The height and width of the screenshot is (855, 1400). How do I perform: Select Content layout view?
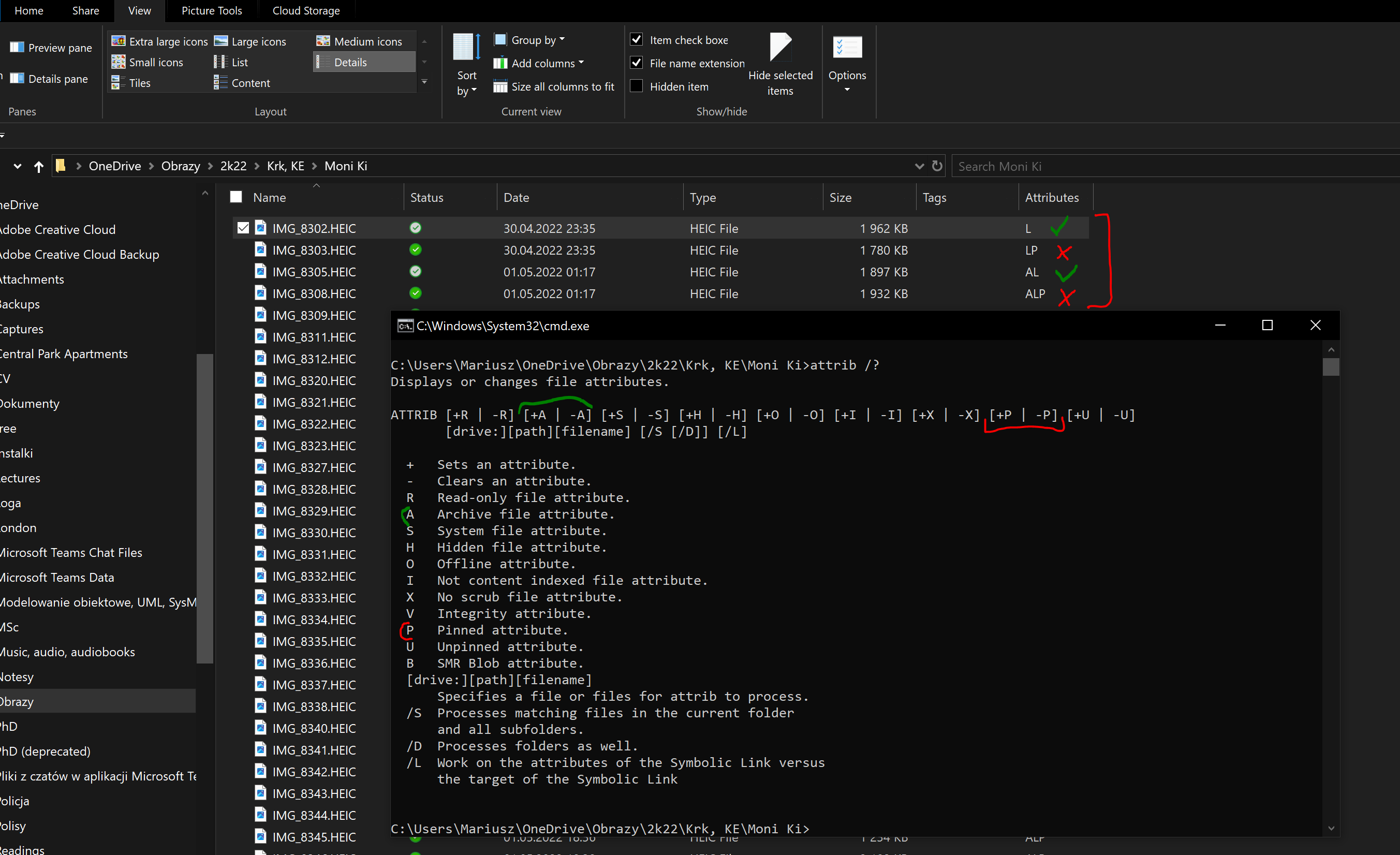(242, 83)
